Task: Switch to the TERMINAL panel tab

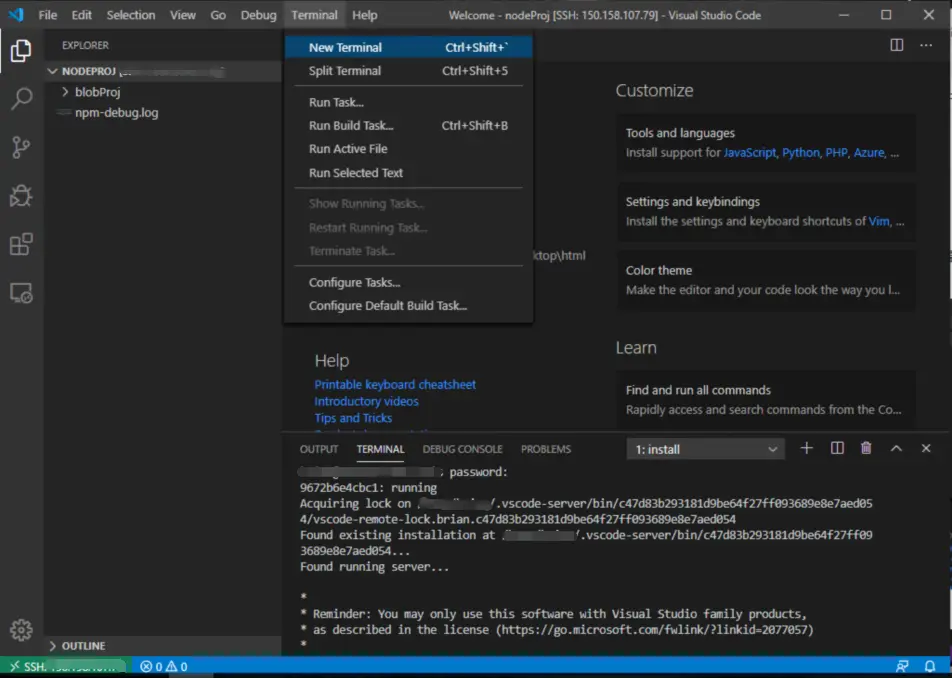Action: tap(380, 449)
